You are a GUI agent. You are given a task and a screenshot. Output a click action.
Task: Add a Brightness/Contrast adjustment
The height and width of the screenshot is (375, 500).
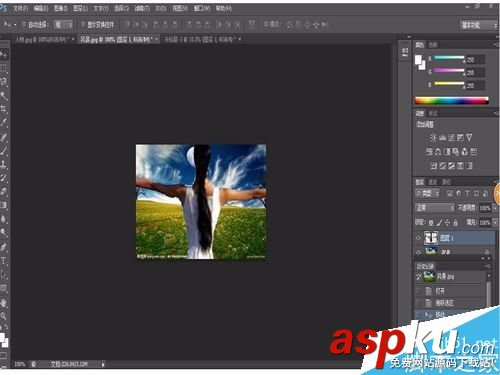click(x=433, y=137)
